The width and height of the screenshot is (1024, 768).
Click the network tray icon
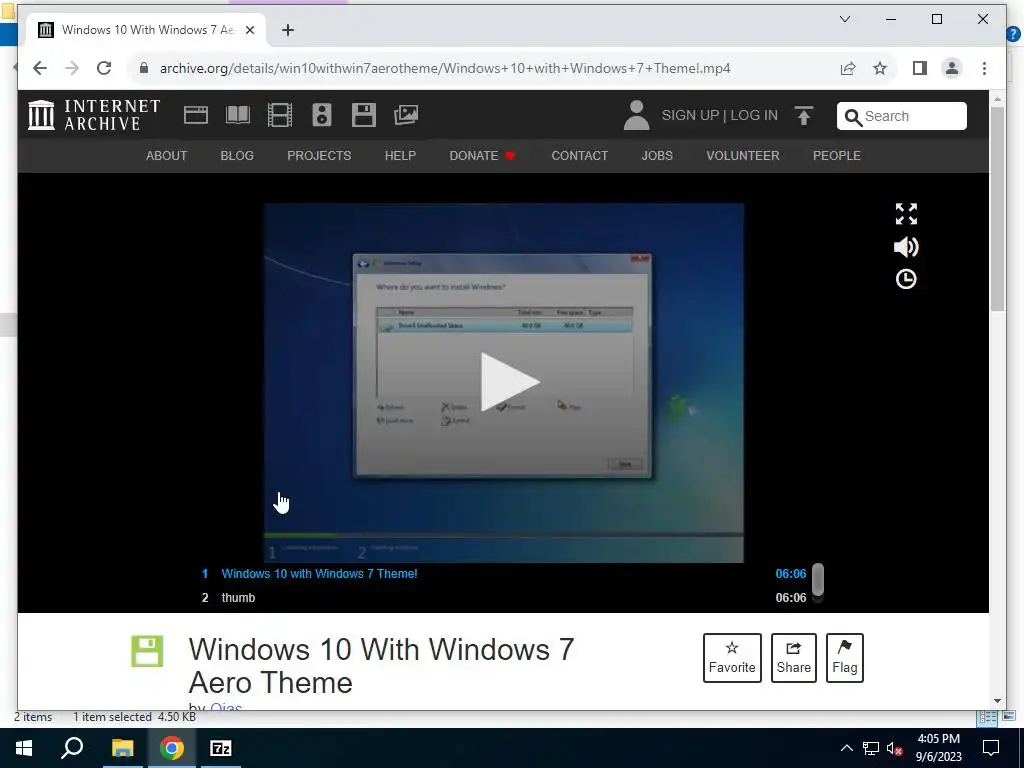871,748
